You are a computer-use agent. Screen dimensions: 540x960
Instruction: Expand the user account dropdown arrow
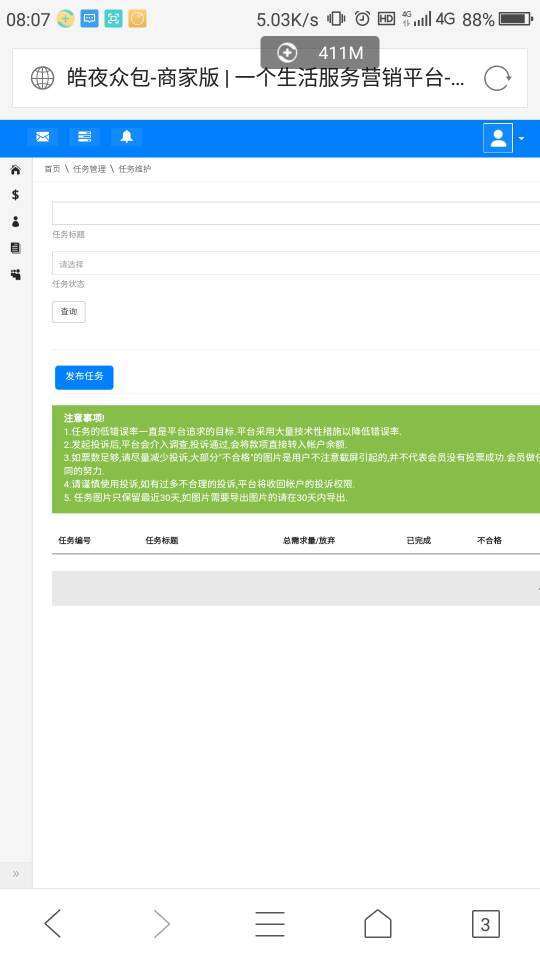click(x=521, y=139)
